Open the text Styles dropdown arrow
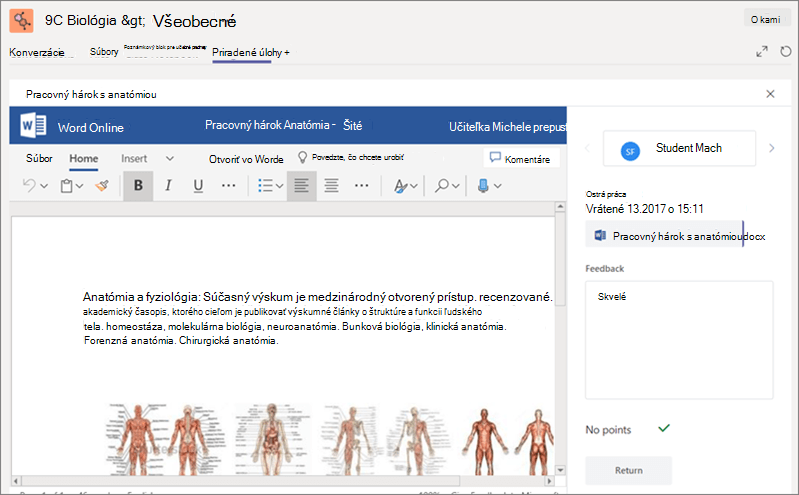Viewport: 799px width, 495px height. (414, 186)
